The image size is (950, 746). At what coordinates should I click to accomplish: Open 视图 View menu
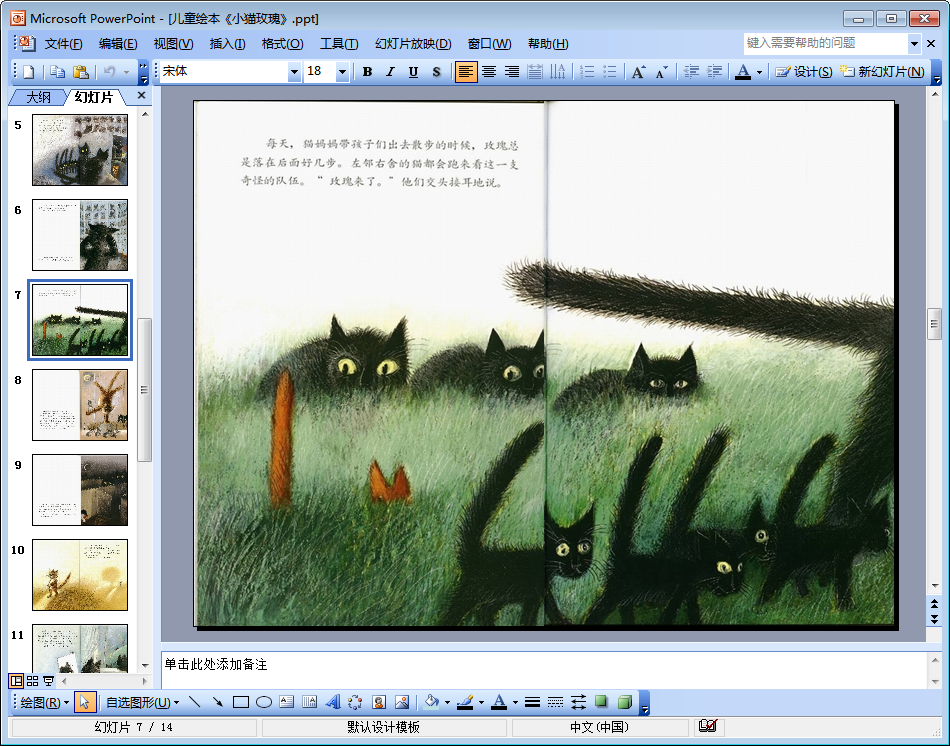click(173, 44)
